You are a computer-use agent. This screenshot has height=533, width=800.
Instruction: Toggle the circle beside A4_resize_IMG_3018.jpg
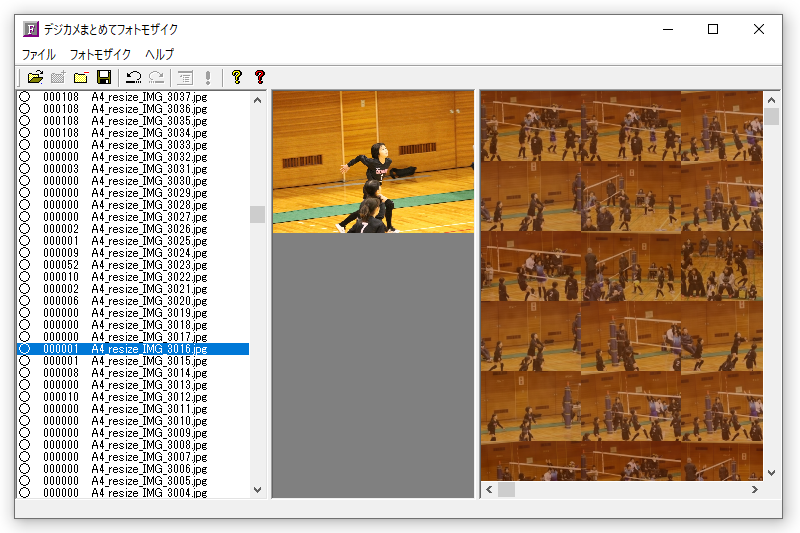point(24,324)
